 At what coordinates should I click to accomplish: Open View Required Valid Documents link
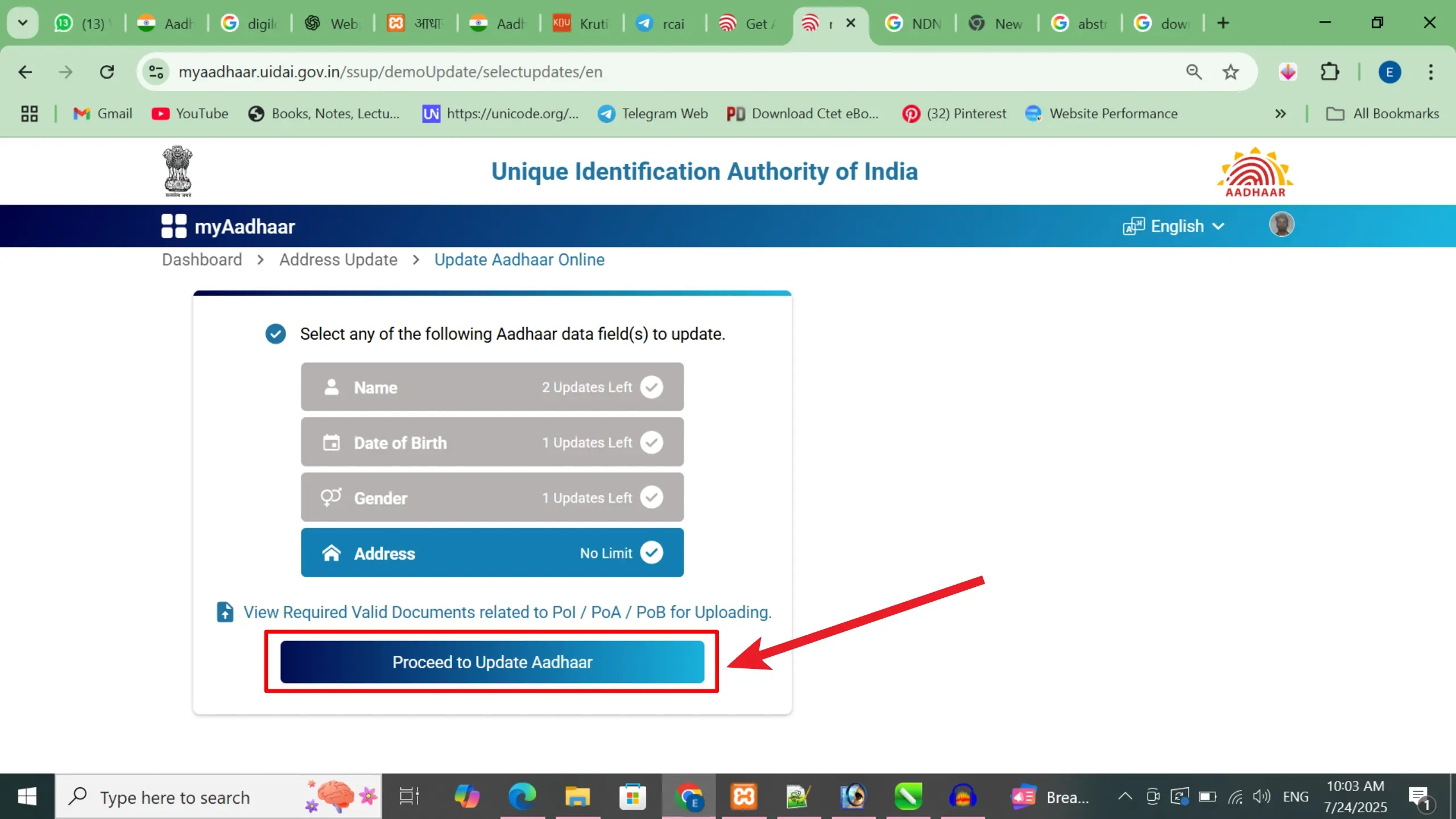tap(507, 612)
